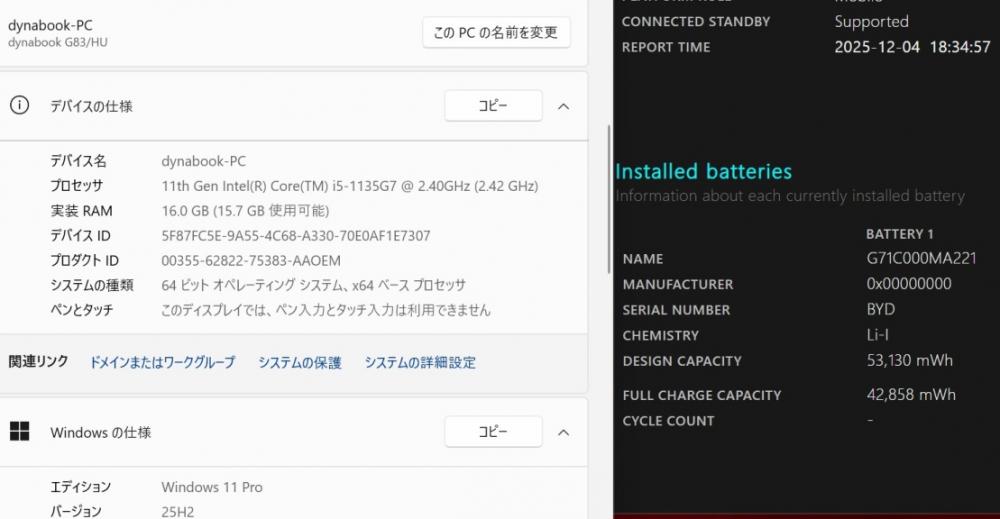Screen dimensions: 1000x519
Task: Click the BATTERY 1 column header
Action: pyautogui.click(x=899, y=234)
